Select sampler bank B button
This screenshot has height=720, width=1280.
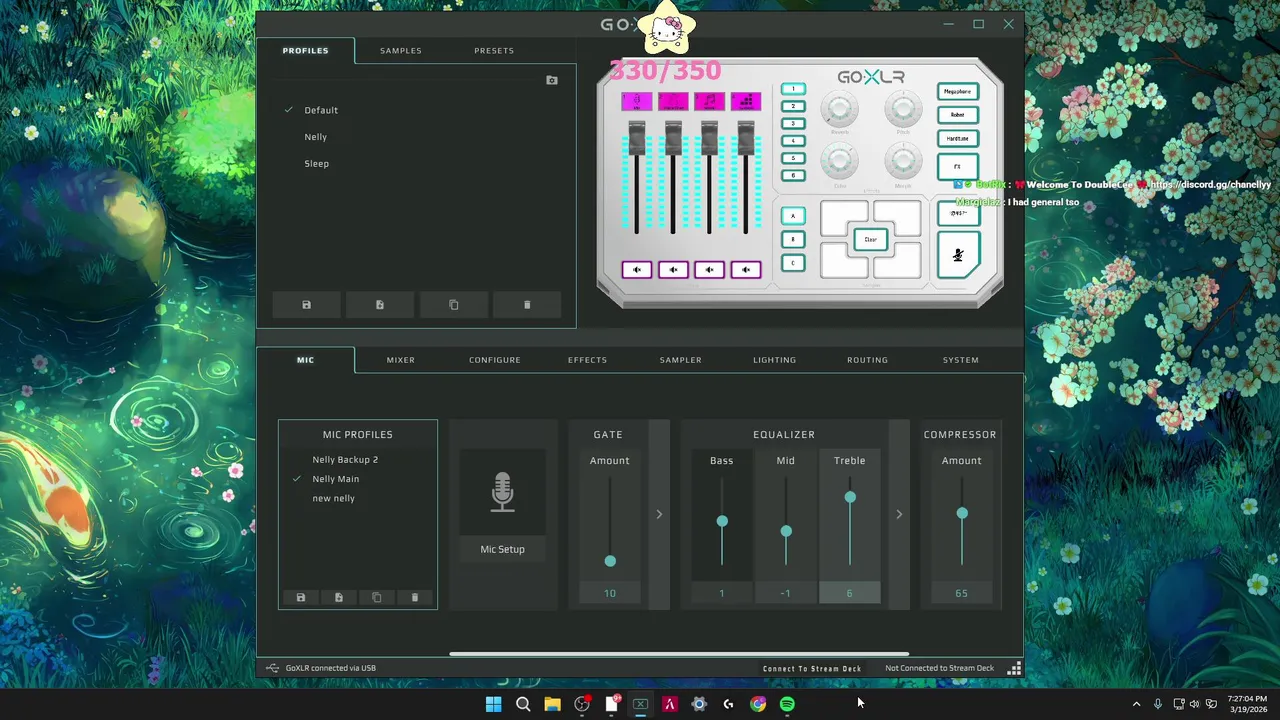coord(793,240)
